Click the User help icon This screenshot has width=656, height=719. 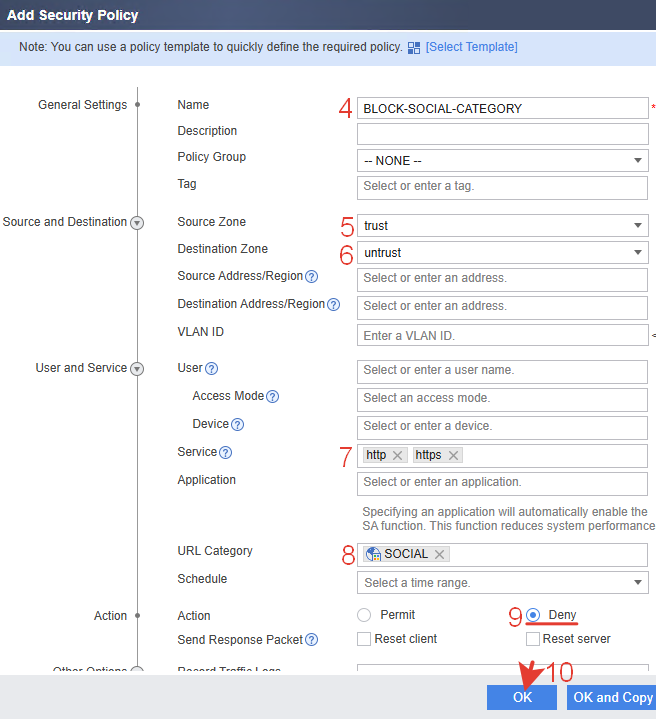click(x=211, y=369)
